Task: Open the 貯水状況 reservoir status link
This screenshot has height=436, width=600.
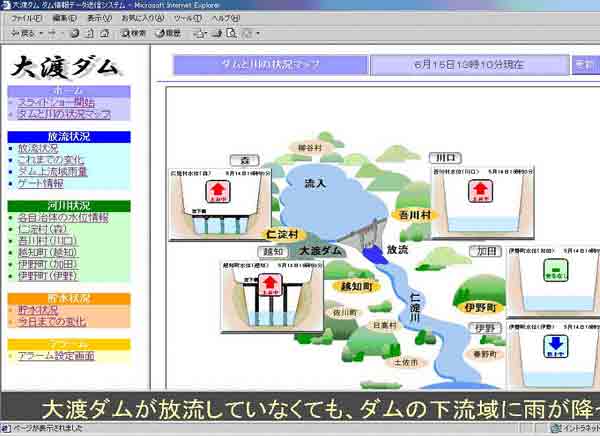Action: 38,310
